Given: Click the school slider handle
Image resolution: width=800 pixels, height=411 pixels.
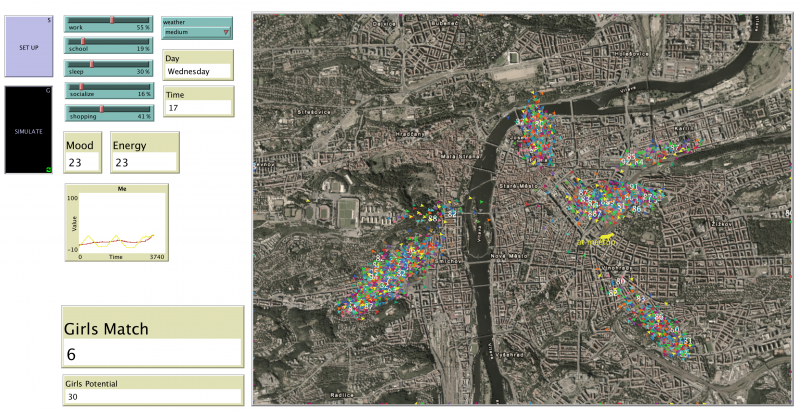Looking at the screenshot, I should pos(83,42).
